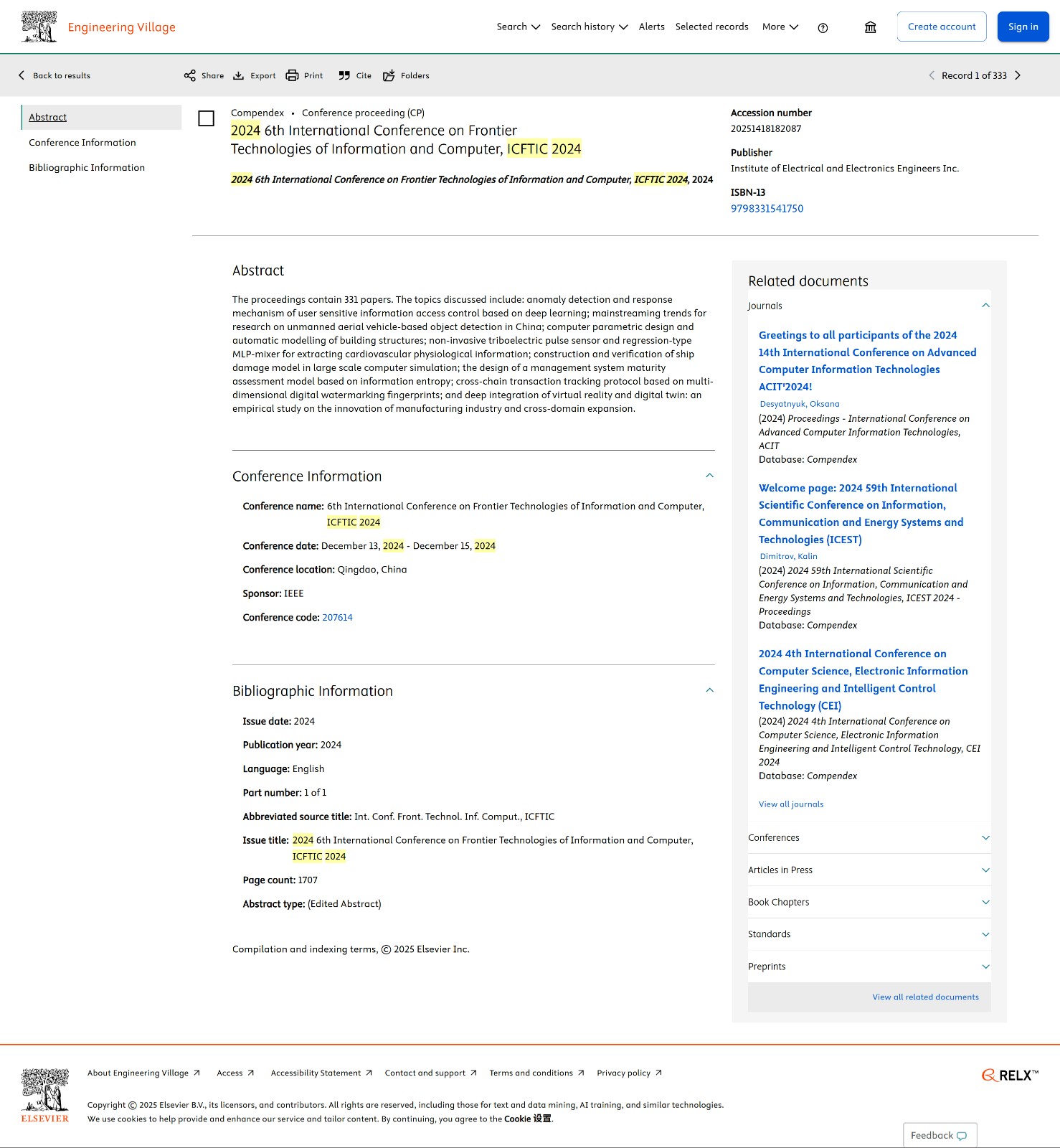Open ISBN-13 link 9798331541750

[767, 209]
